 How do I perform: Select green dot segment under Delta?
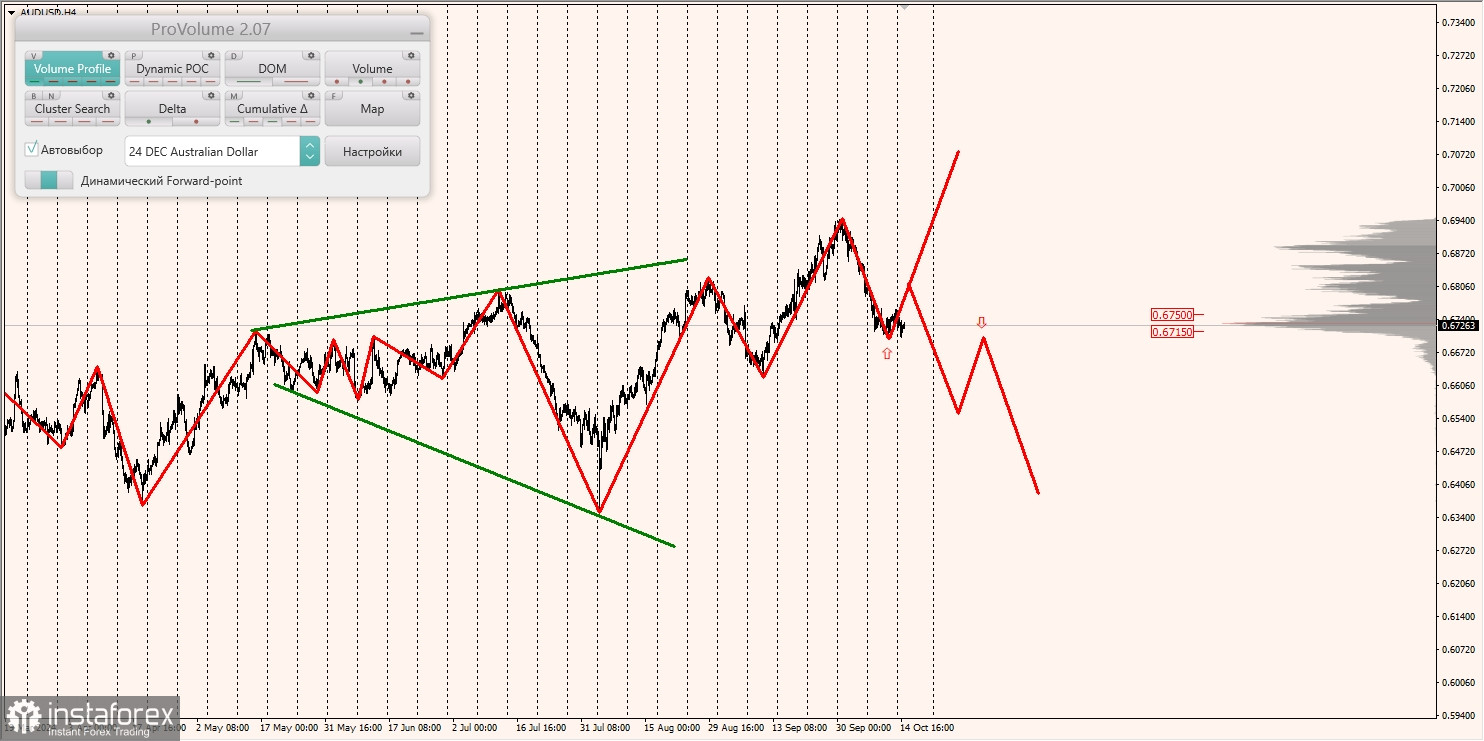(x=149, y=121)
